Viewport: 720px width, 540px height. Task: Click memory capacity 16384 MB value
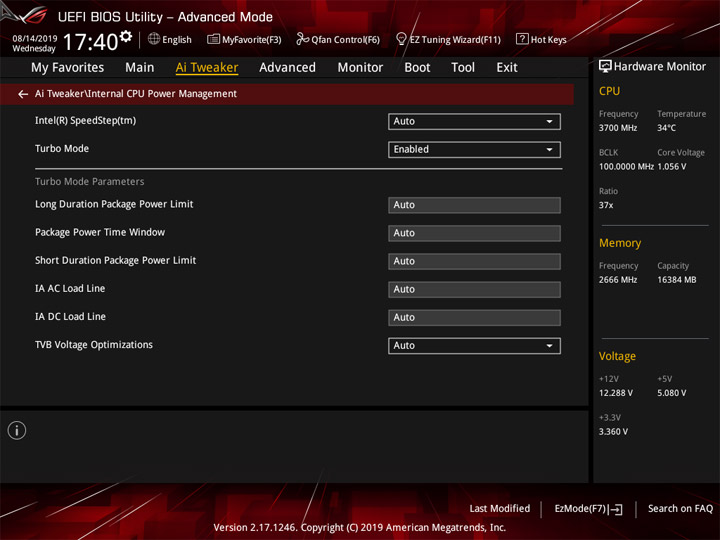pos(677,280)
